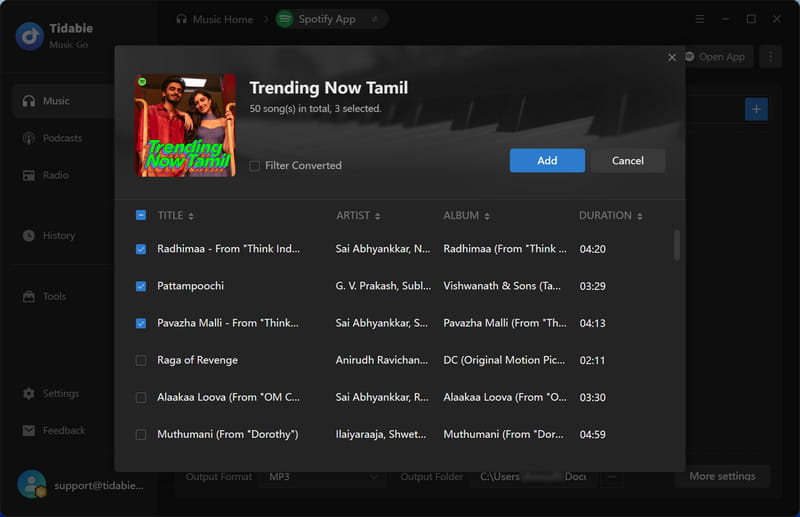Viewport: 800px width, 517px height.
Task: Toggle the select-all checkbox in header
Action: click(141, 215)
